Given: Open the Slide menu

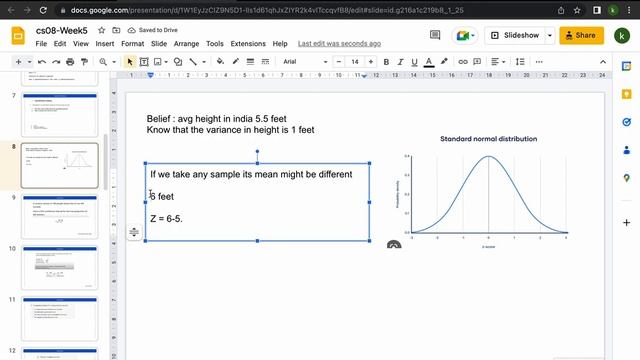Looking at the screenshot, I should click(159, 44).
